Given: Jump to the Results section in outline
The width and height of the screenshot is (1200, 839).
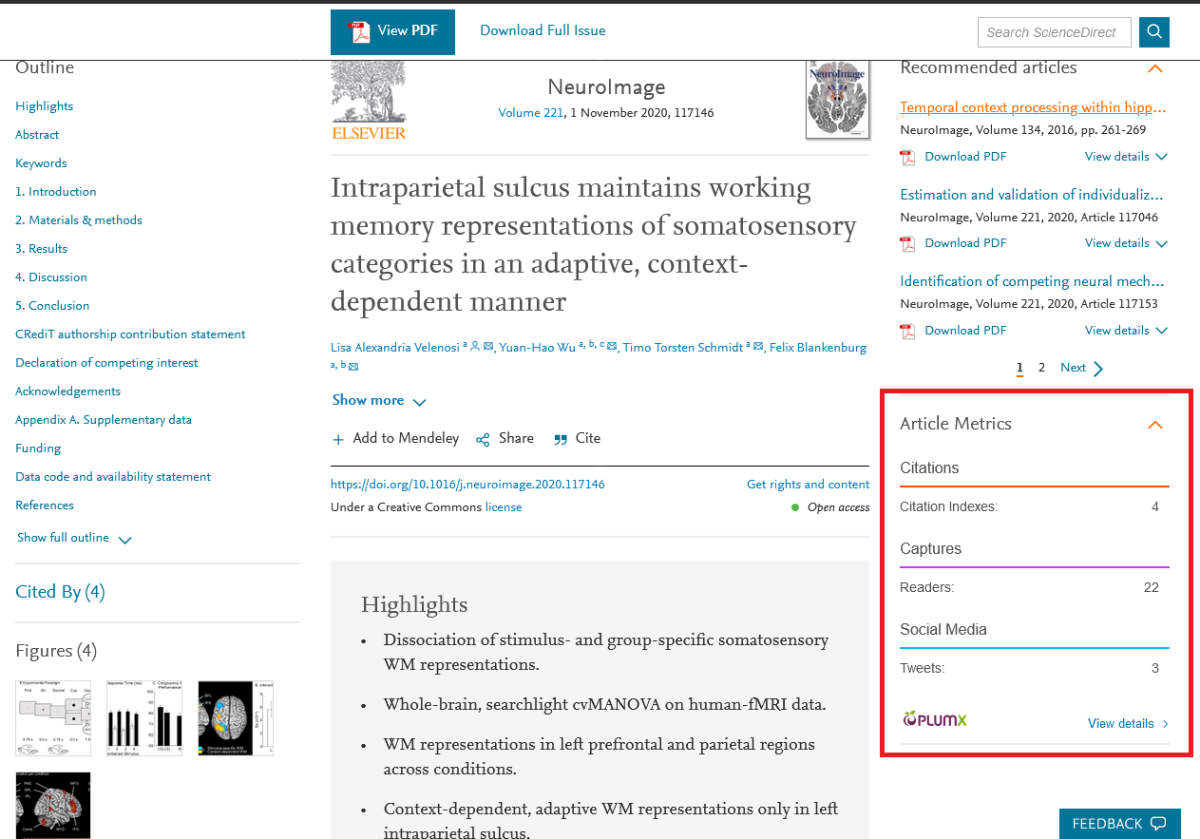Looking at the screenshot, I should [41, 248].
